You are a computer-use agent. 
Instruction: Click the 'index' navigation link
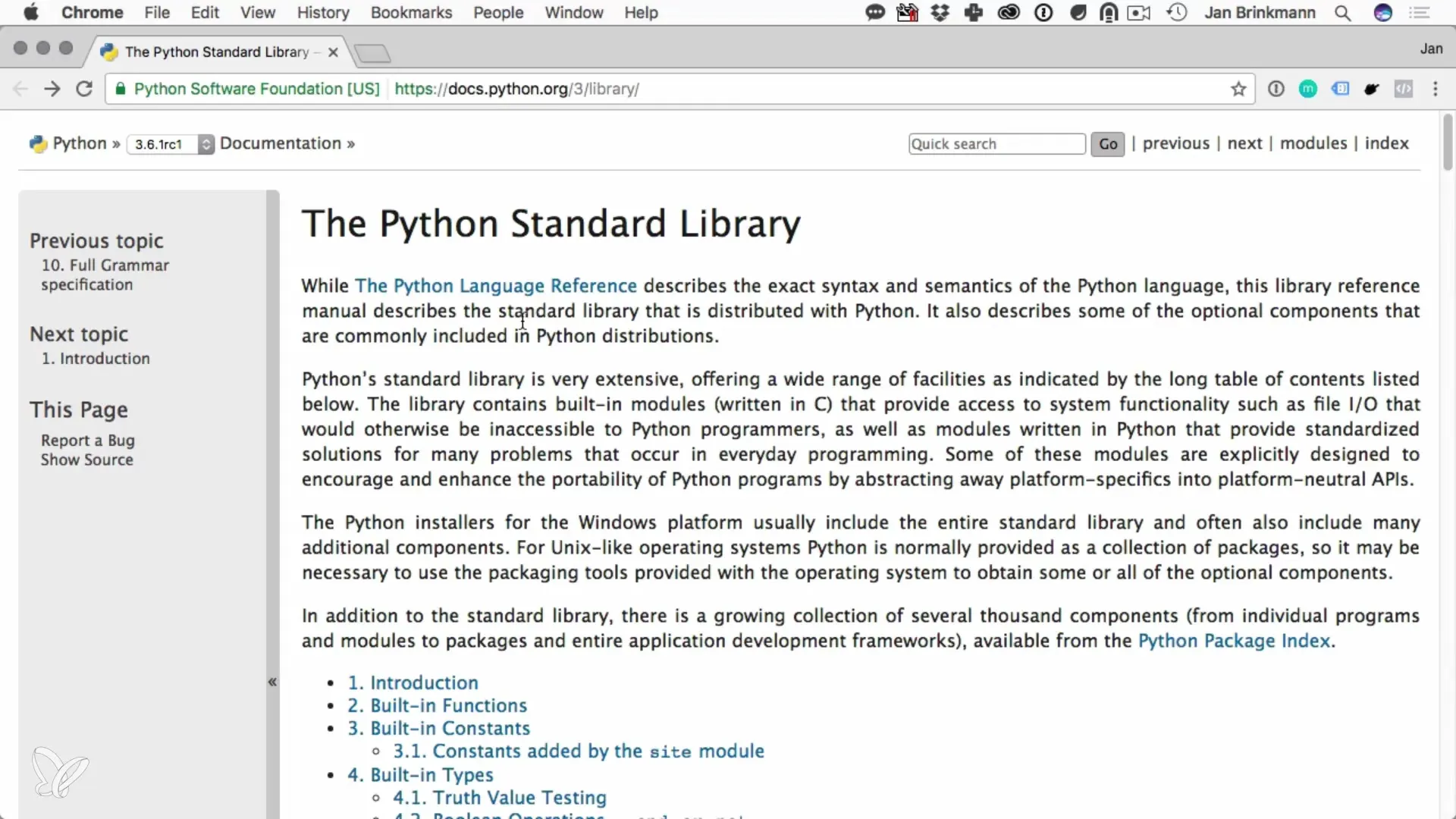1387,143
